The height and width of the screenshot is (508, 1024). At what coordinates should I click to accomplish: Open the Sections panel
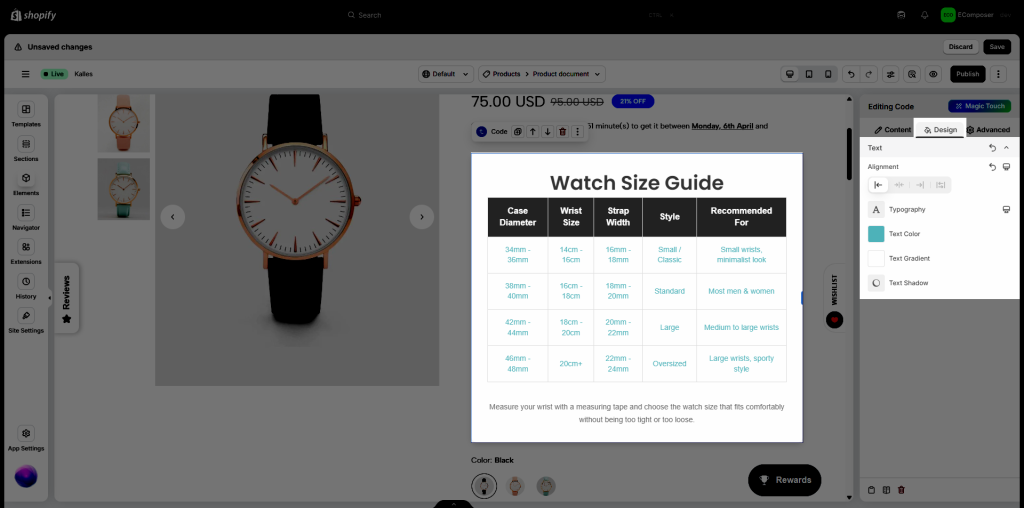point(26,149)
